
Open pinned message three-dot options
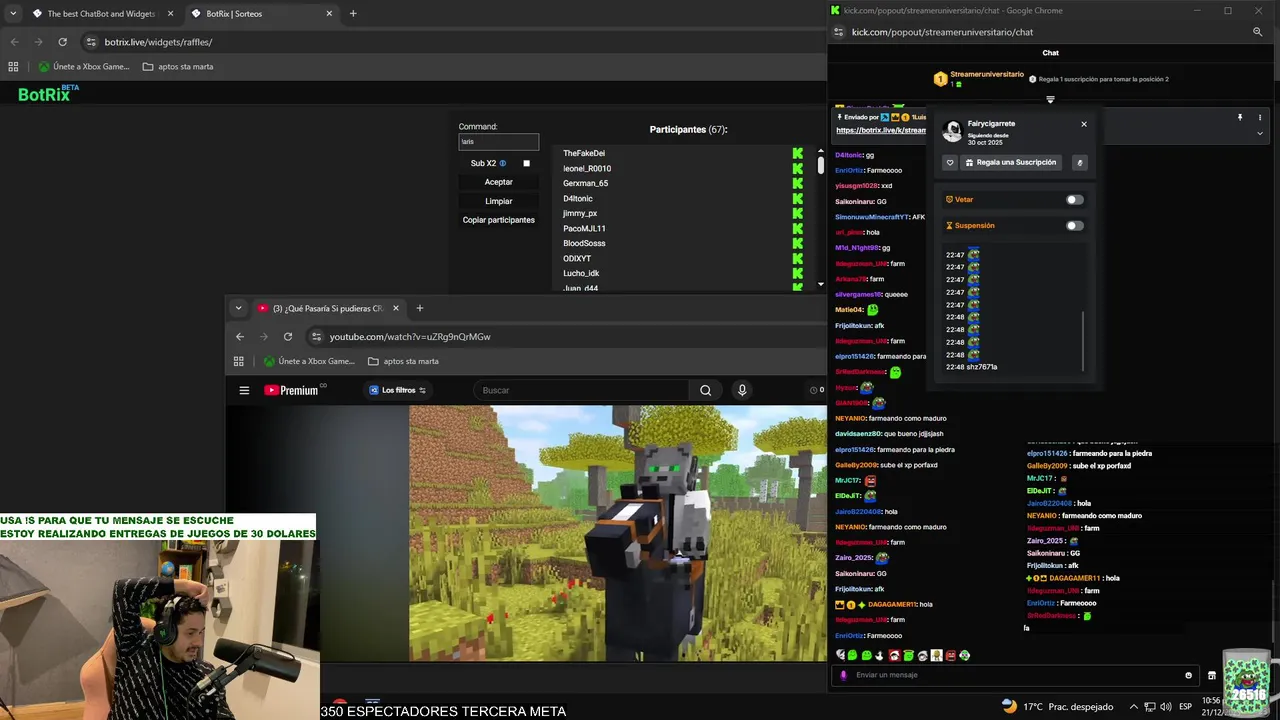click(1260, 117)
